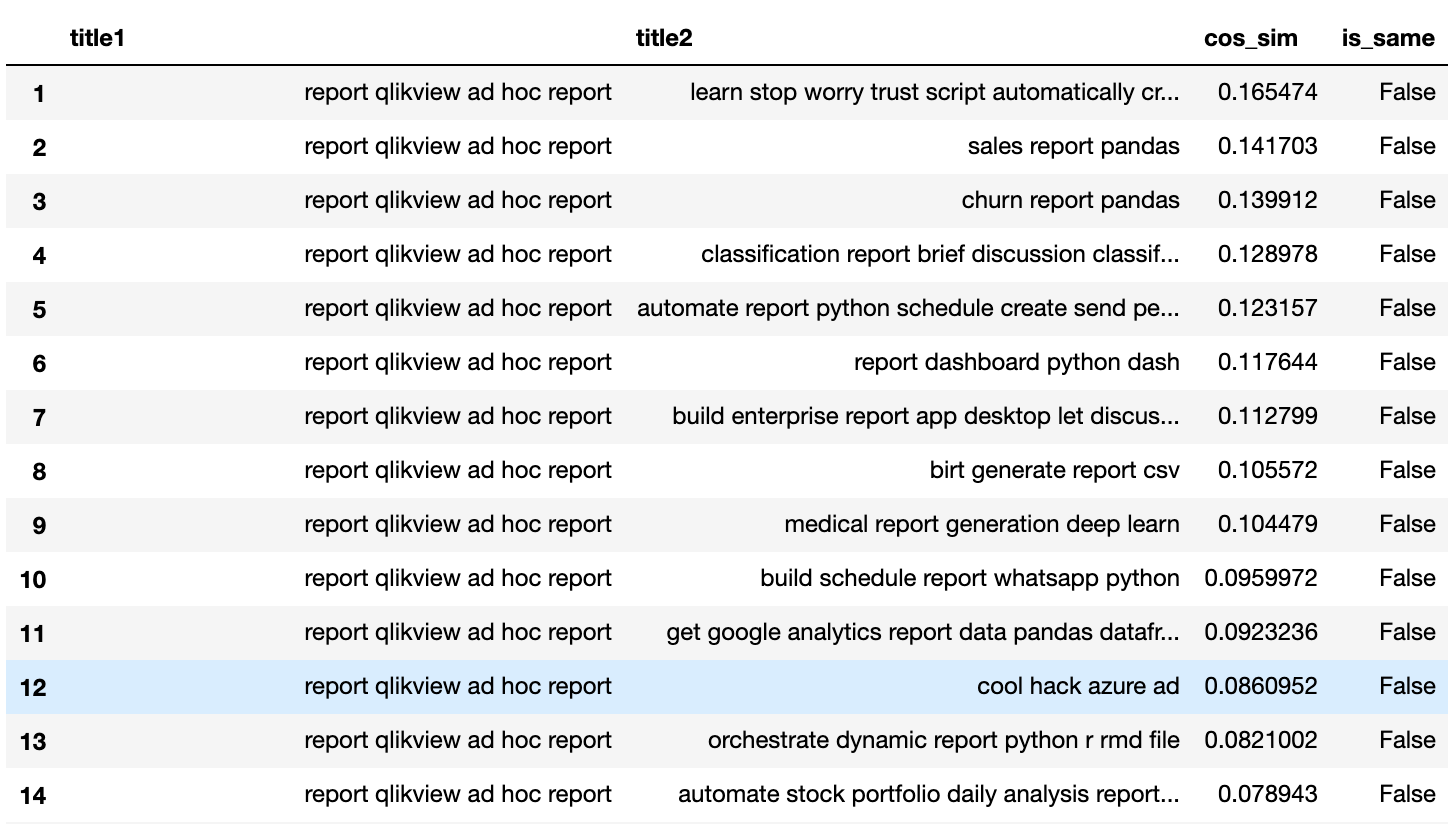Click the 'cool hack azure ad' cell
1454x824 pixels.
pyautogui.click(x=1078, y=687)
